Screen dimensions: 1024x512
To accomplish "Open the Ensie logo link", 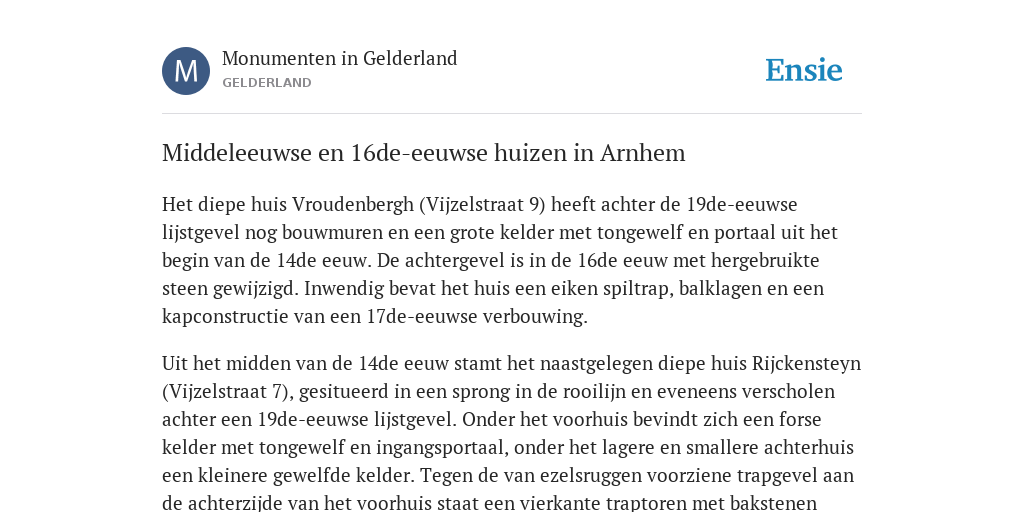I will (x=803, y=70).
